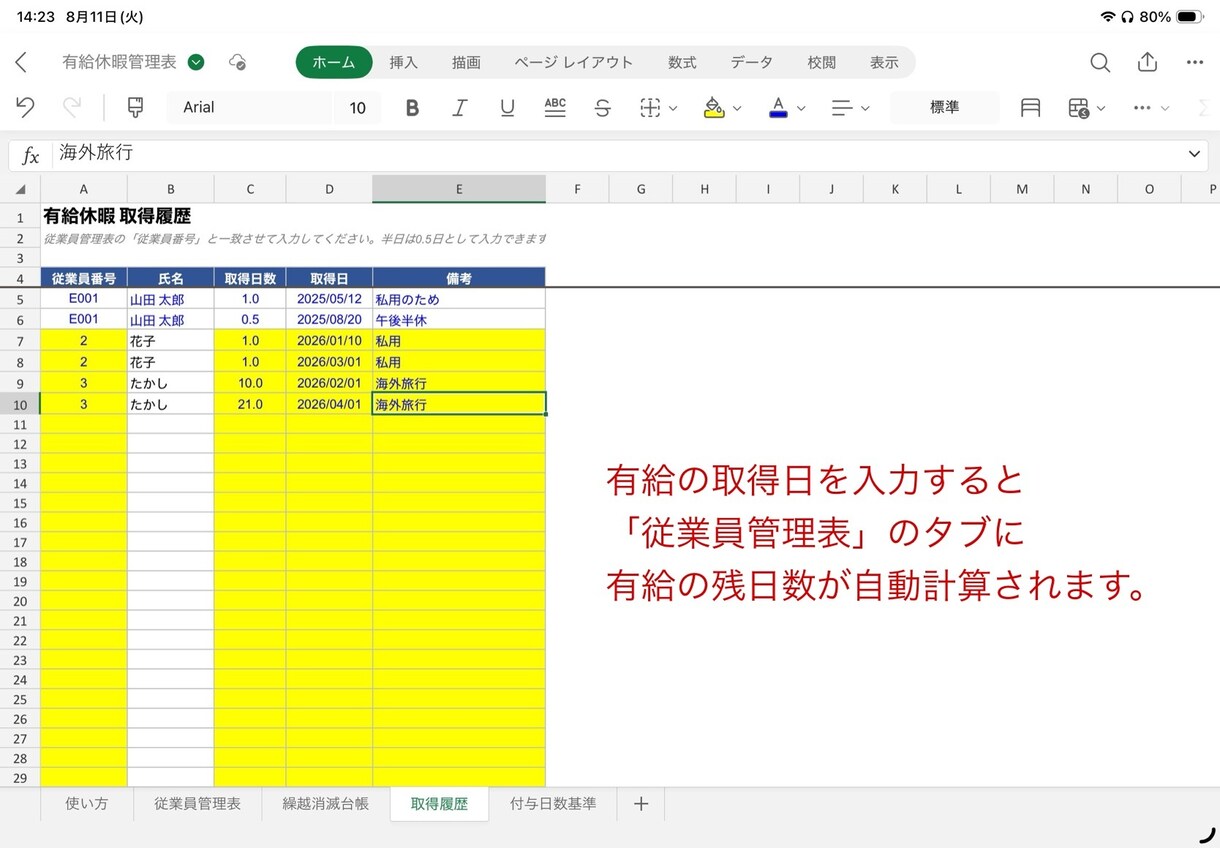Open the top-right three-dot menu
The width and height of the screenshot is (1220, 848).
[x=1195, y=62]
